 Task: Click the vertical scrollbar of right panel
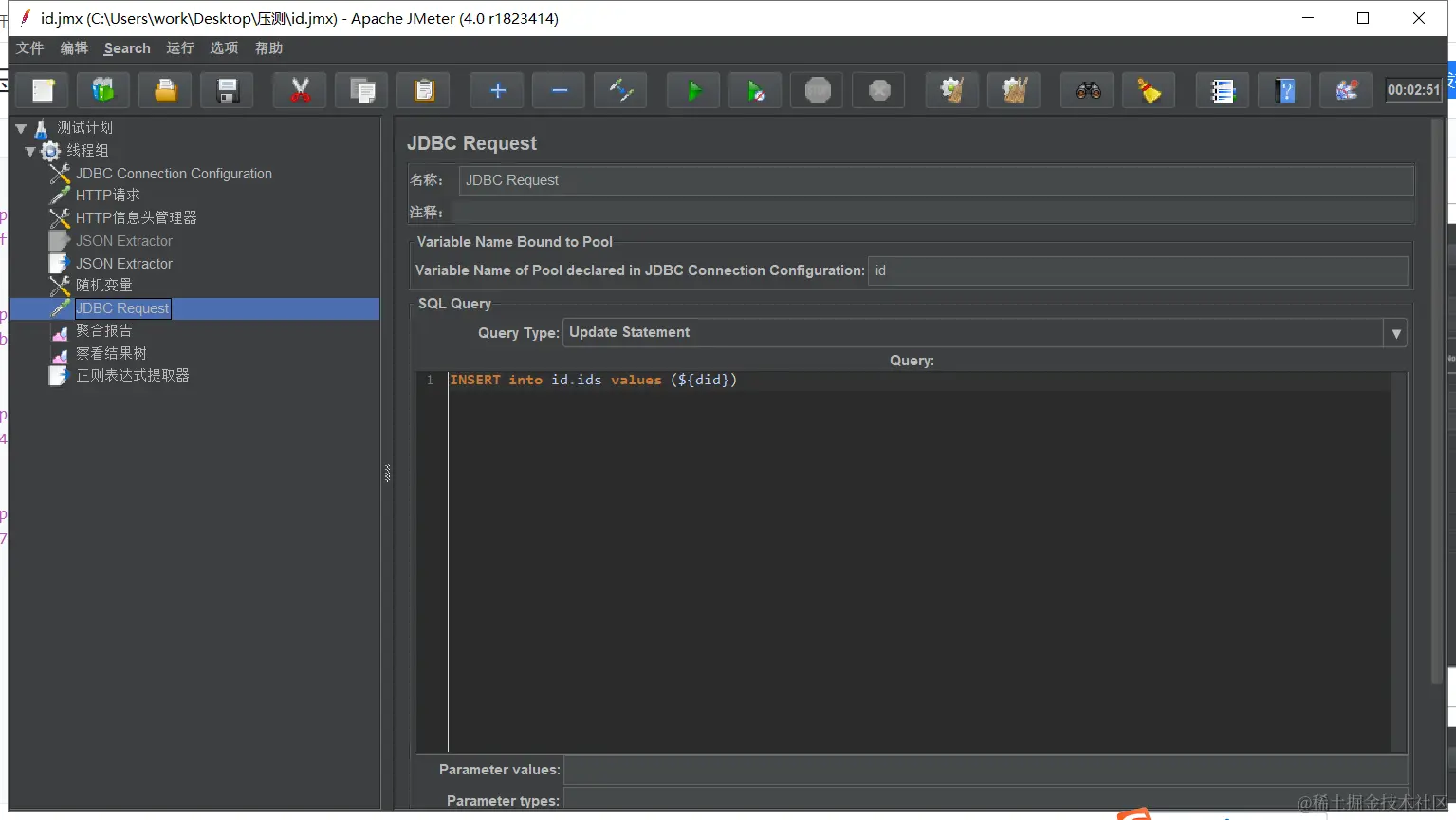click(x=1438, y=399)
